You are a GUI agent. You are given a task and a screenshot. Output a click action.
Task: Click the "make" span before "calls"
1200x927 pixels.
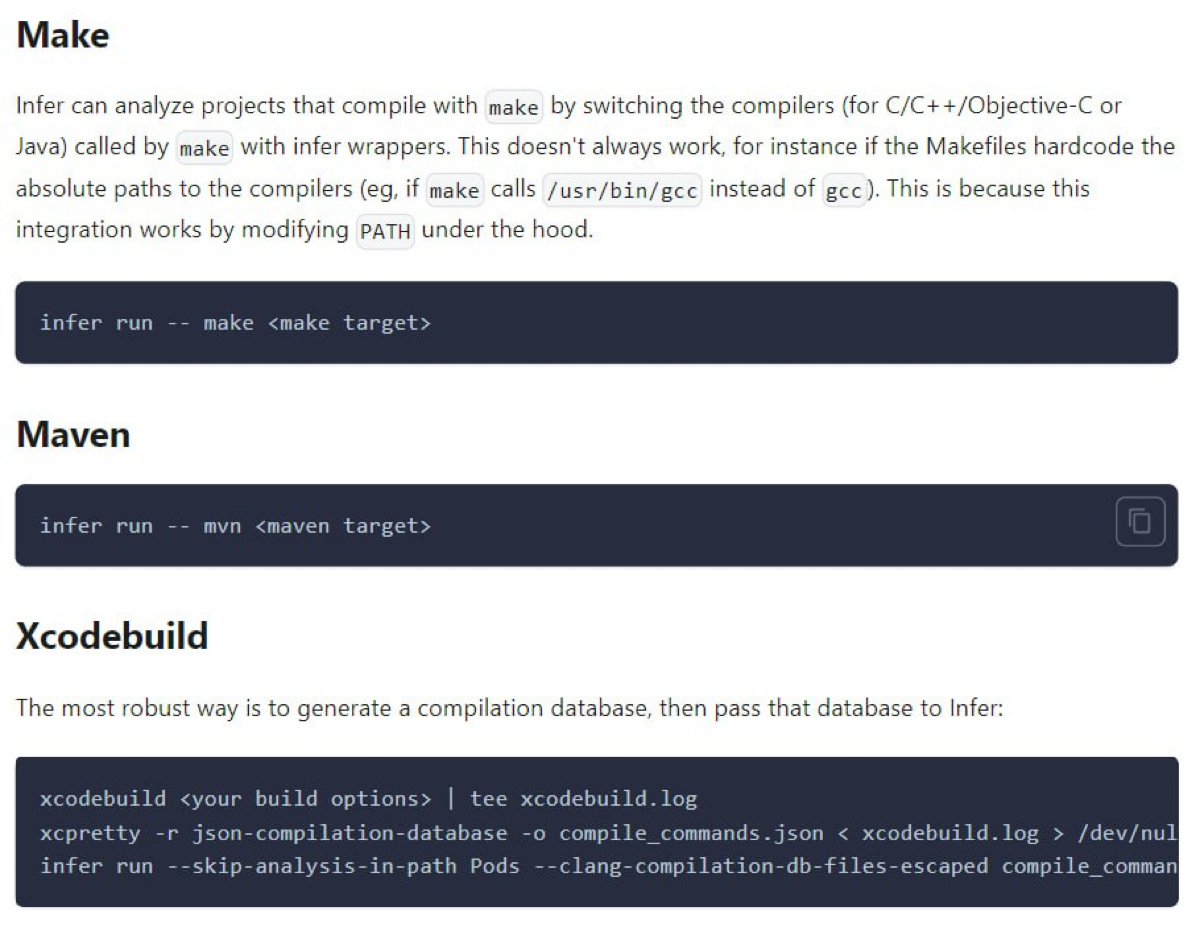[x=454, y=189]
